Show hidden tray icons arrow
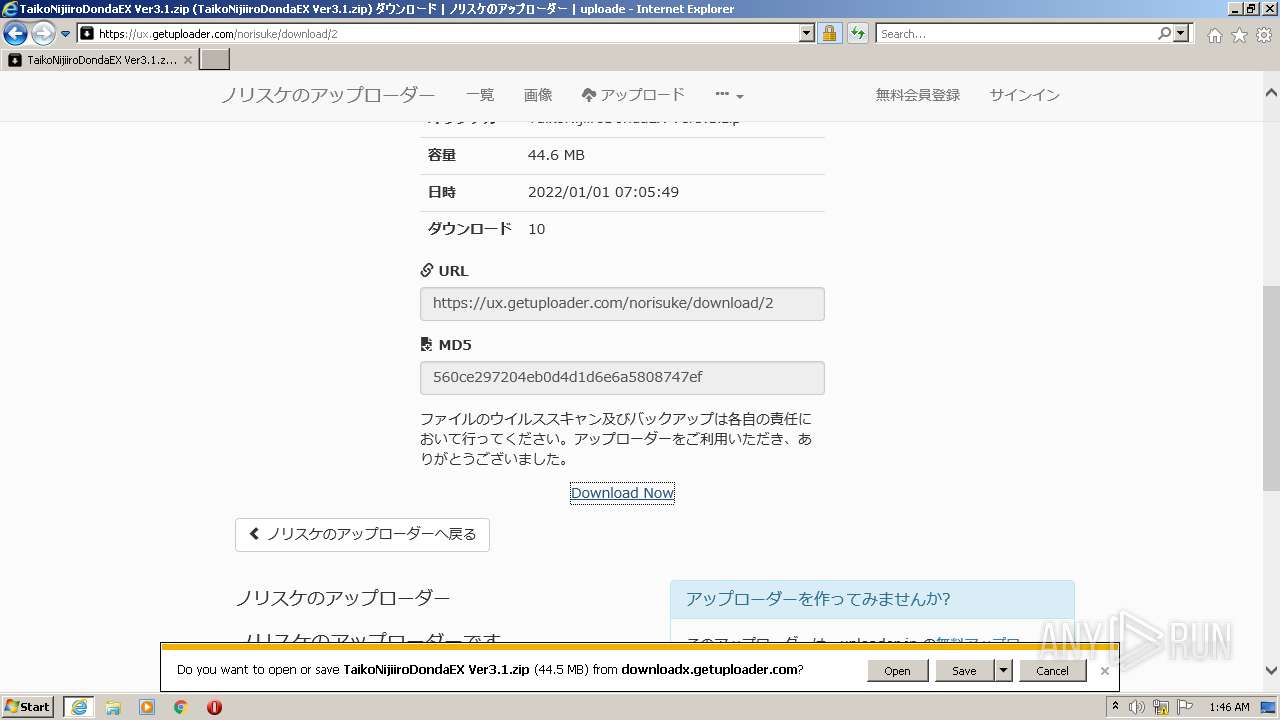This screenshot has width=1280, height=720. [1115, 707]
